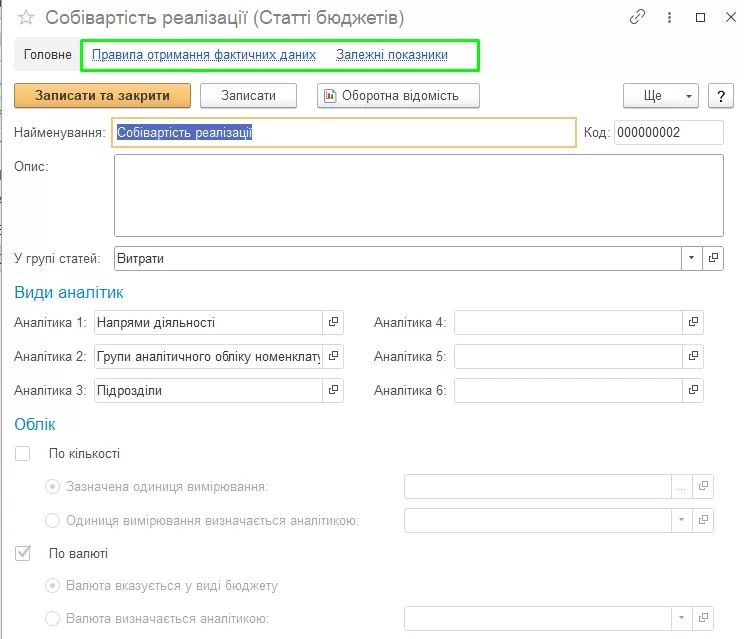Click the ellipsis button in Зазначена одиниця вимірювання field
The image size is (744, 639).
(x=682, y=486)
